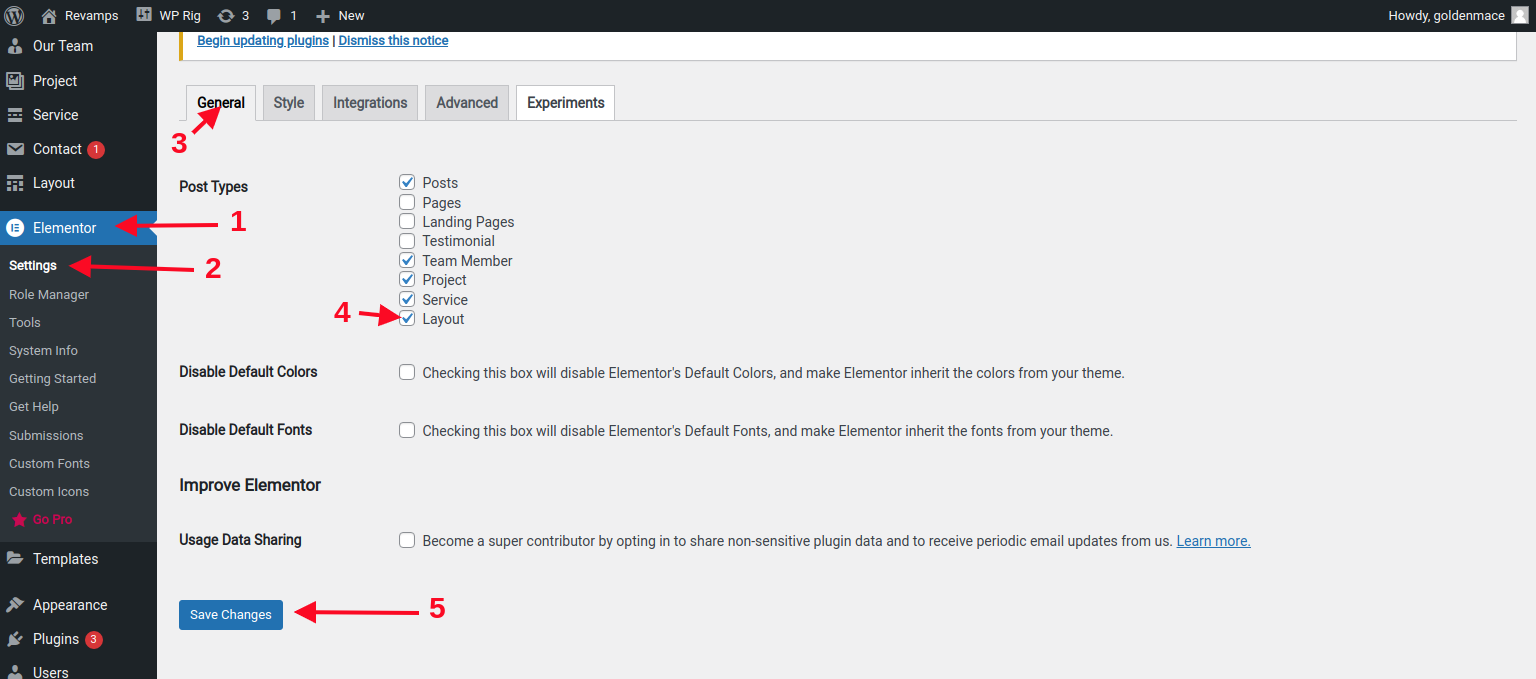1536x679 pixels.
Task: Open the comments bubble icon
Action: click(274, 16)
